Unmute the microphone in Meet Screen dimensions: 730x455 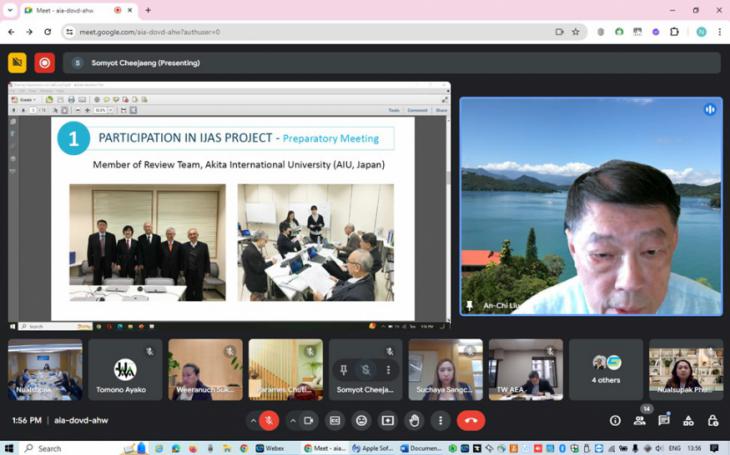(269, 421)
